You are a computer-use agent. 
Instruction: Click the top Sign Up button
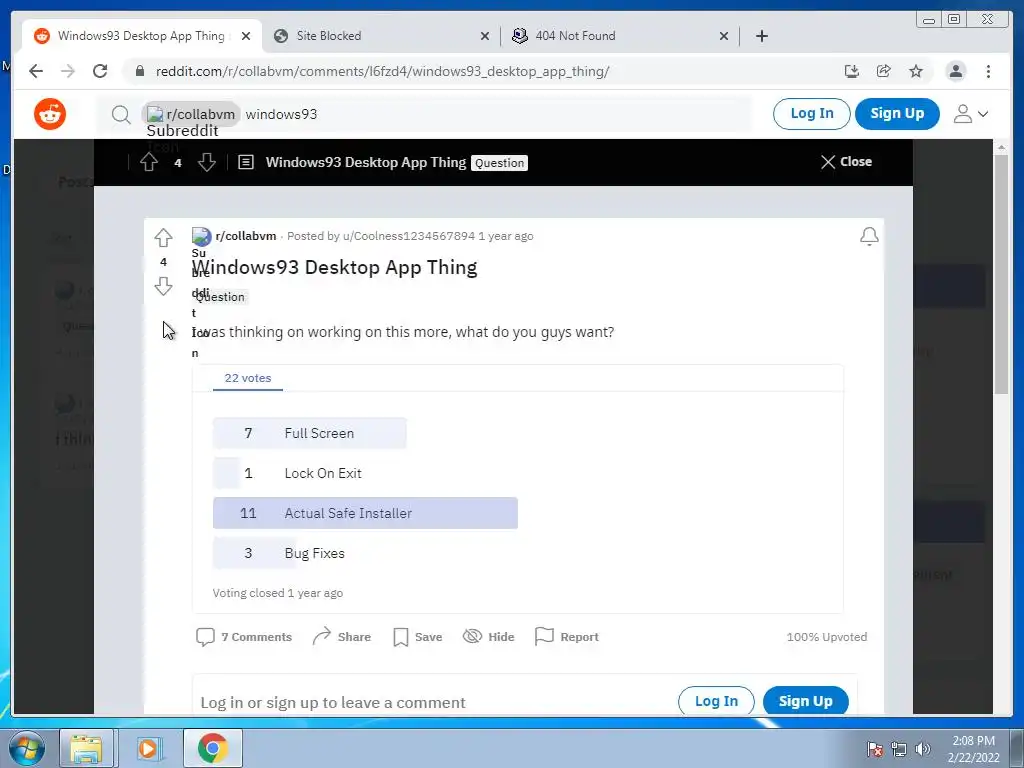click(x=897, y=114)
